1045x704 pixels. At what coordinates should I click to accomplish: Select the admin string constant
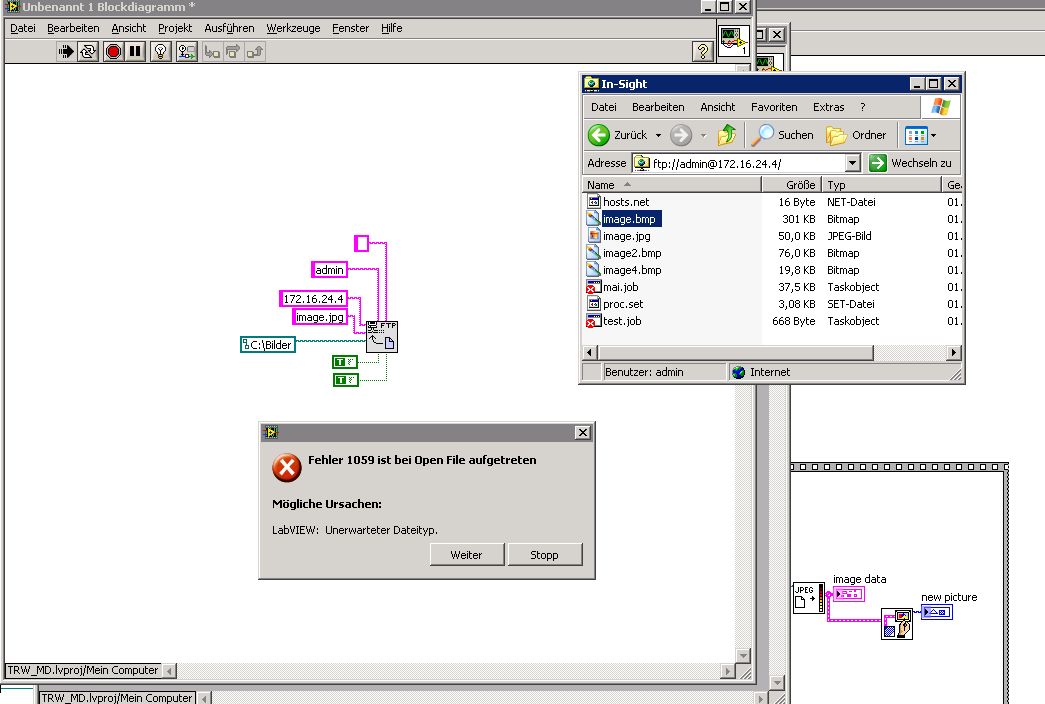[329, 269]
